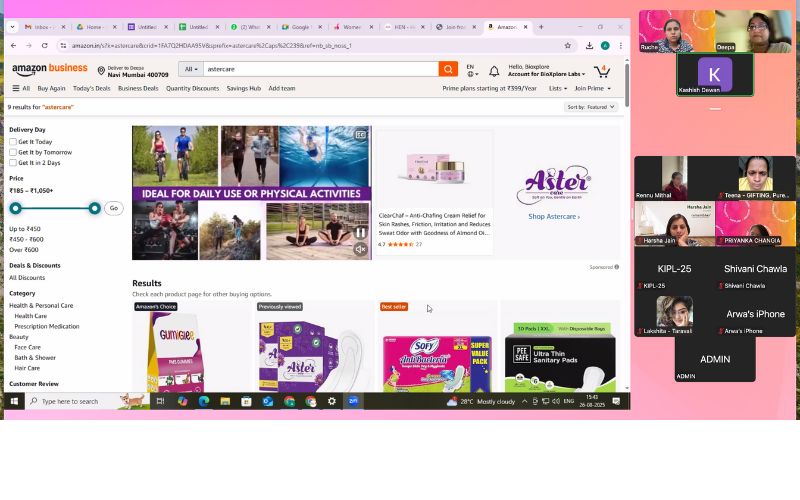
Task: Bookmark this page with star icon
Action: (568, 45)
